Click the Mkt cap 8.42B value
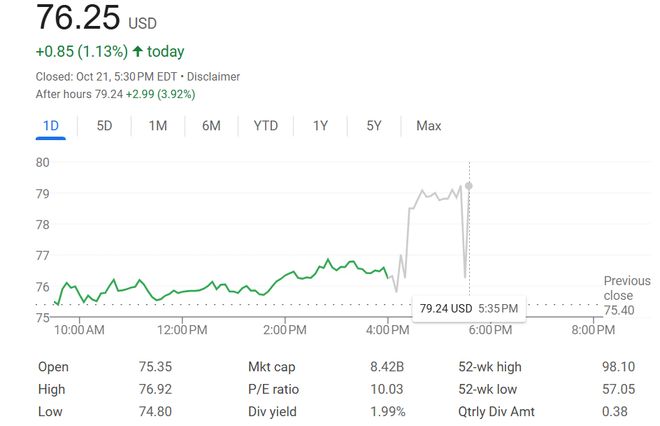Screen dimensions: 660x426 tap(387, 367)
